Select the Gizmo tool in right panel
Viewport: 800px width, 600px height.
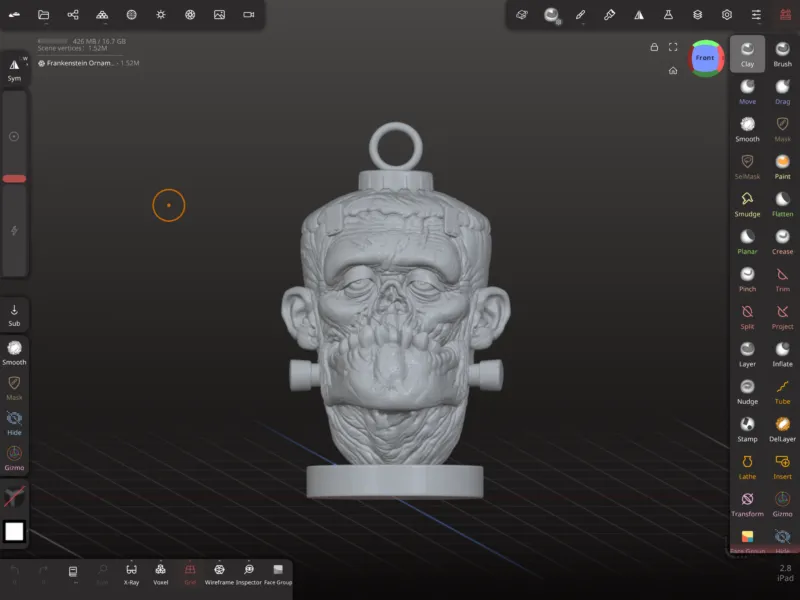(x=782, y=504)
